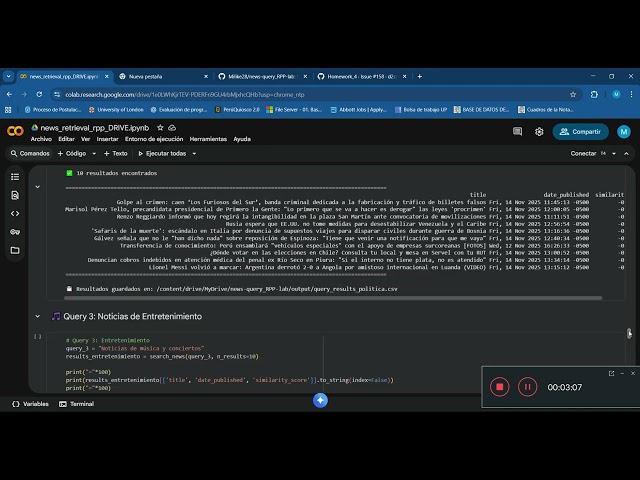
Task: Add a Código cell
Action: coord(72,153)
